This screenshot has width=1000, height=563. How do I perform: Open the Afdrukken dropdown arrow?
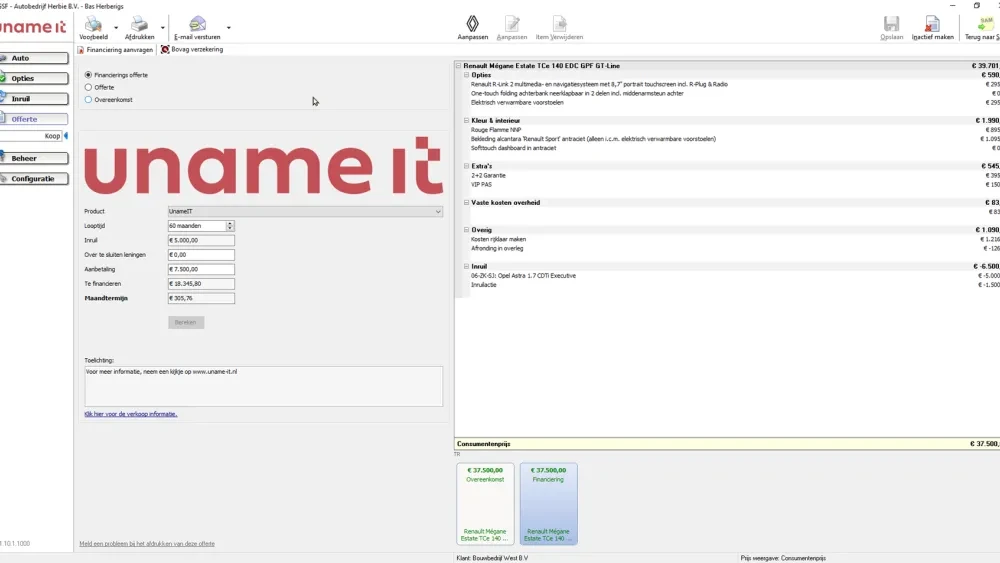click(x=163, y=27)
